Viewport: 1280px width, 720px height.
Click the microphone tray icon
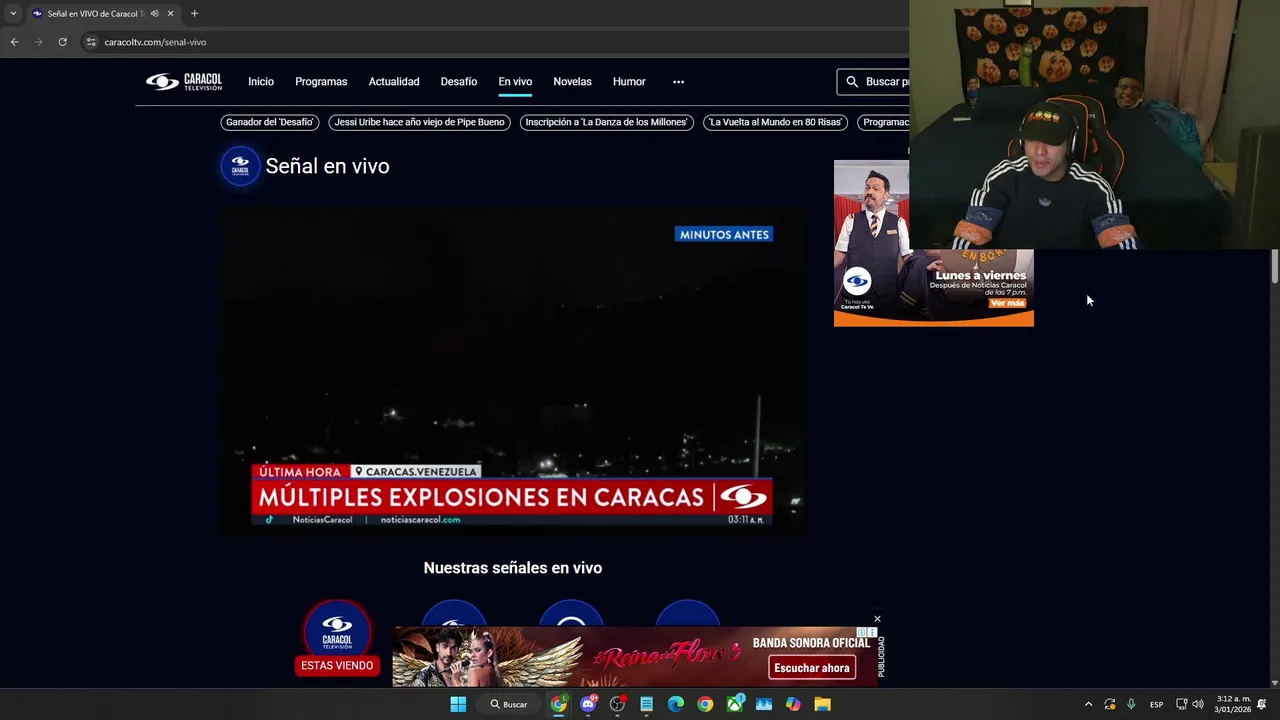click(x=1131, y=704)
